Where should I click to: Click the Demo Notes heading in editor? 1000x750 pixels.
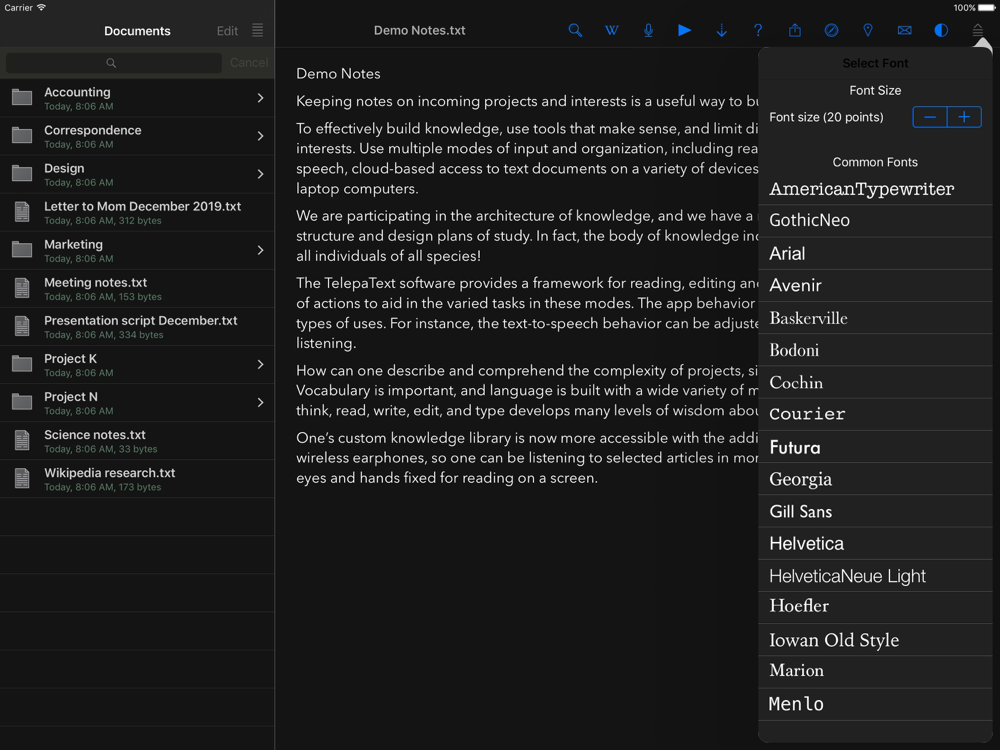[x=338, y=74]
